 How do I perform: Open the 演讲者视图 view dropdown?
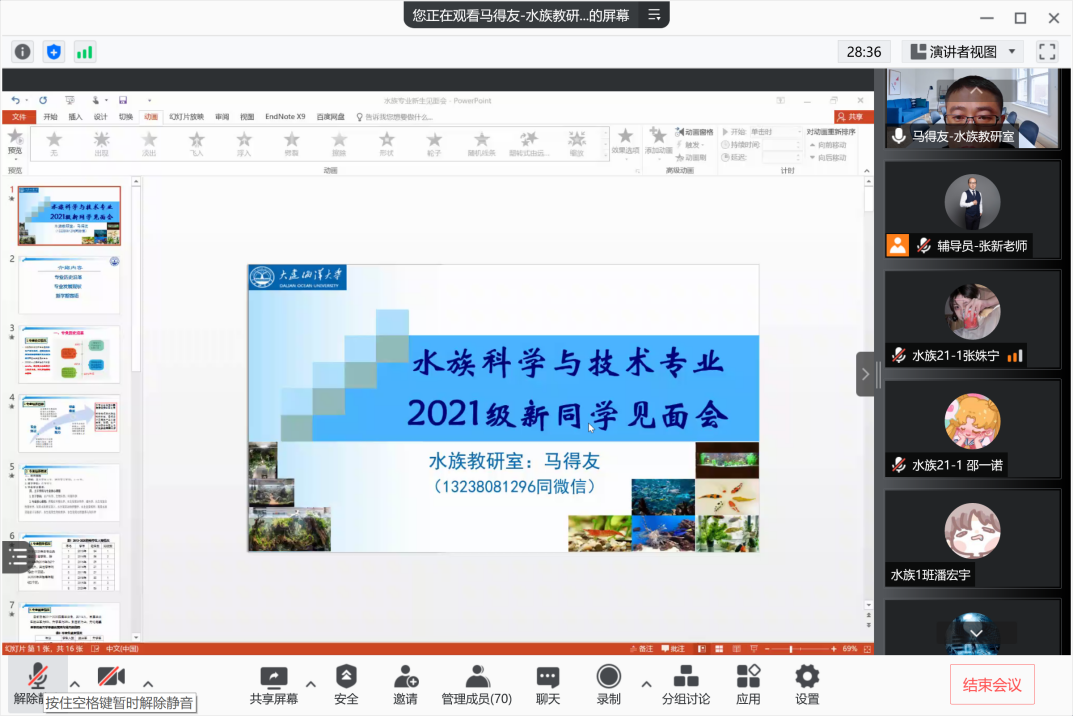pyautogui.click(x=963, y=51)
